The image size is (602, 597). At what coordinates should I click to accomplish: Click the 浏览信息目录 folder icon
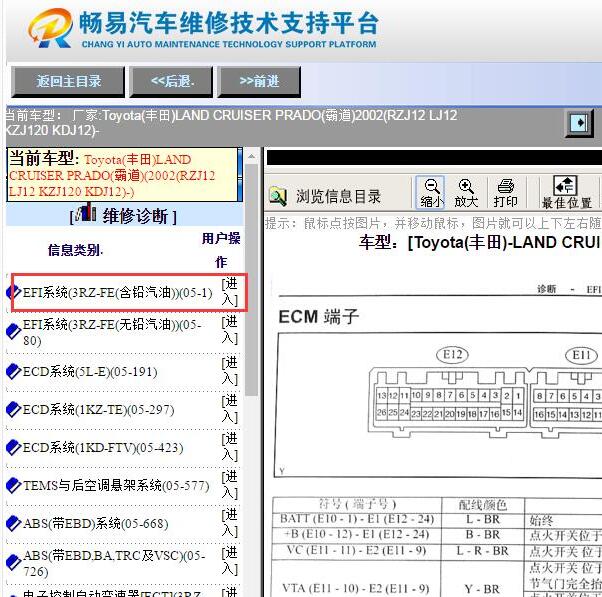[x=278, y=196]
